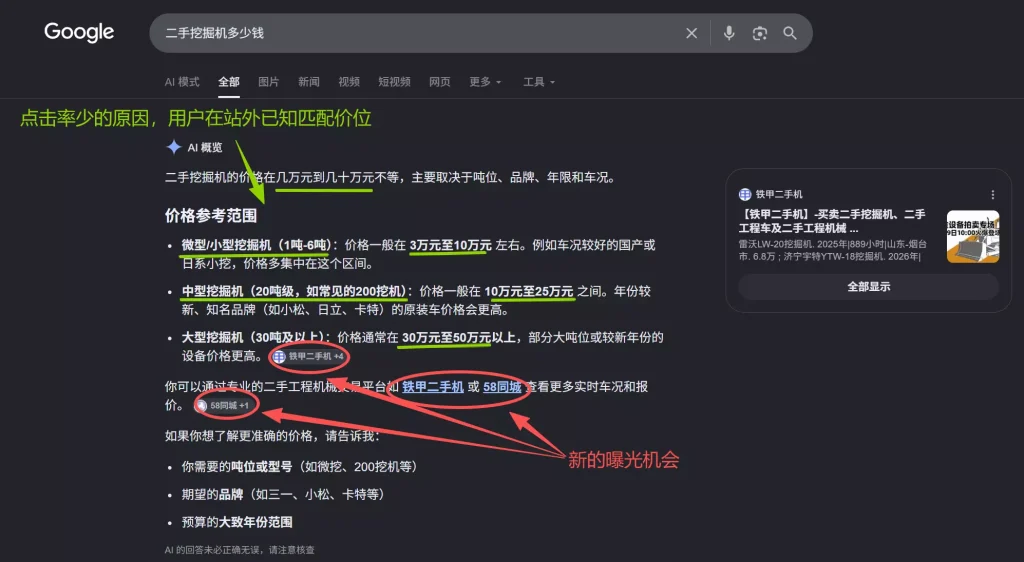Expand the 更多 dropdown

pyautogui.click(x=485, y=82)
